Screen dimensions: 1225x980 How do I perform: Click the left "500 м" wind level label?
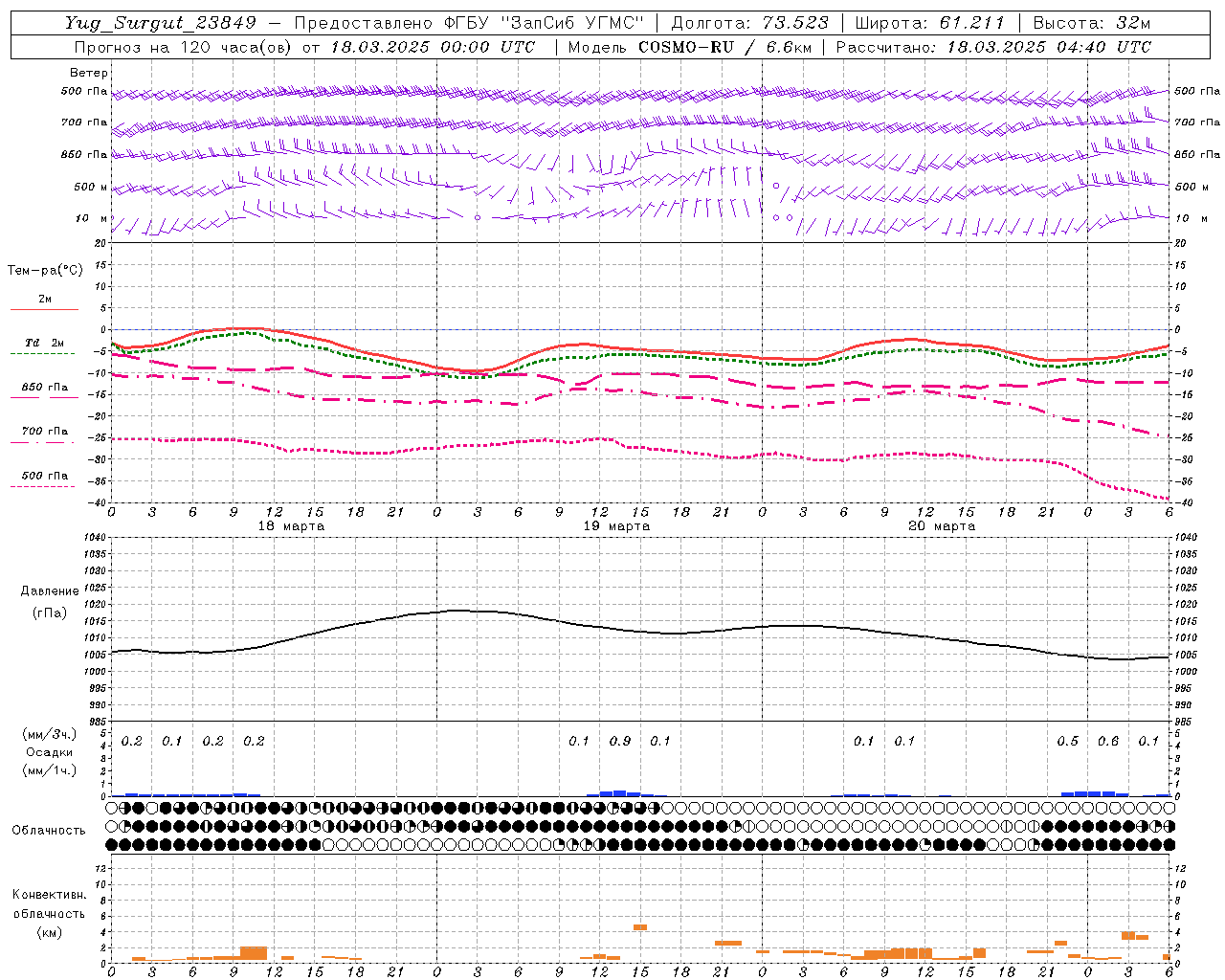pos(92,187)
